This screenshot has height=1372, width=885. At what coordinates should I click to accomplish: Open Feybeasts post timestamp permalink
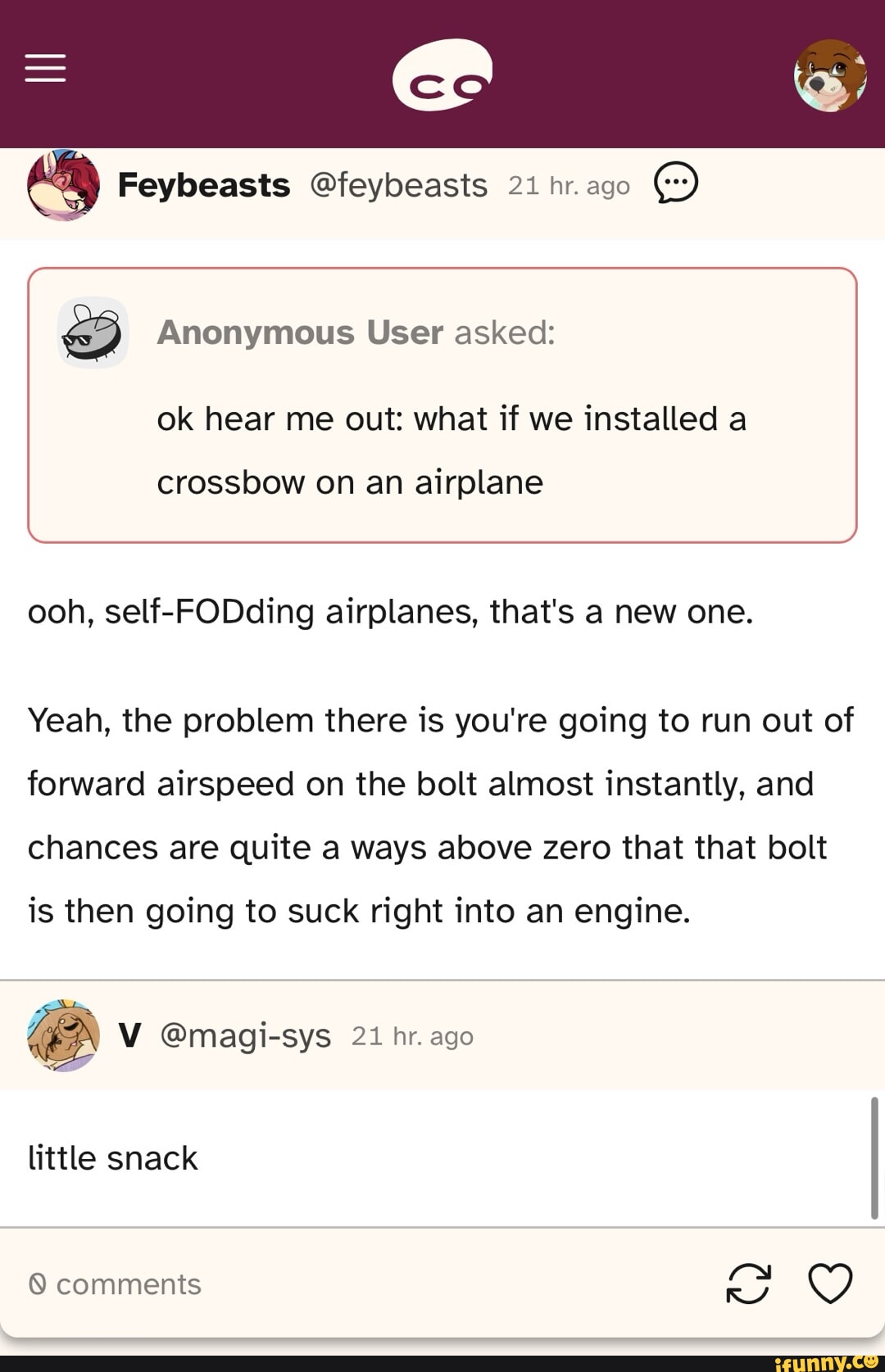pyautogui.click(x=569, y=186)
